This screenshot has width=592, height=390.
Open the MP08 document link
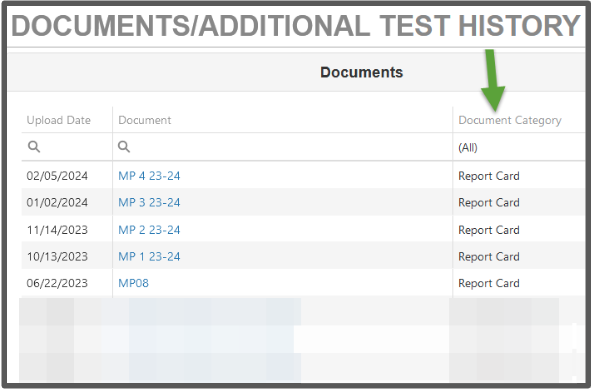[x=133, y=283]
